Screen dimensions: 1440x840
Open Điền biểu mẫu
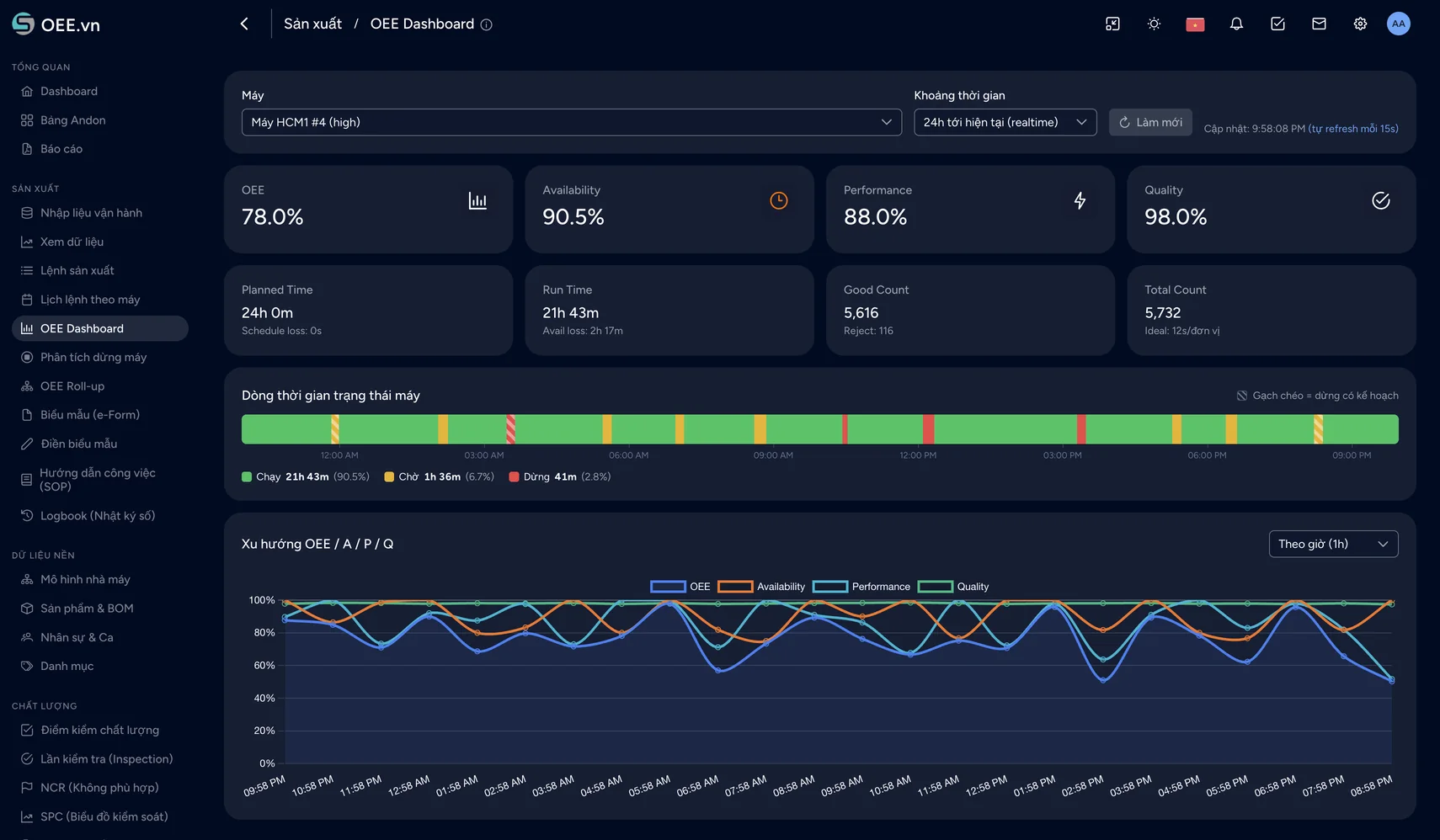click(100, 444)
